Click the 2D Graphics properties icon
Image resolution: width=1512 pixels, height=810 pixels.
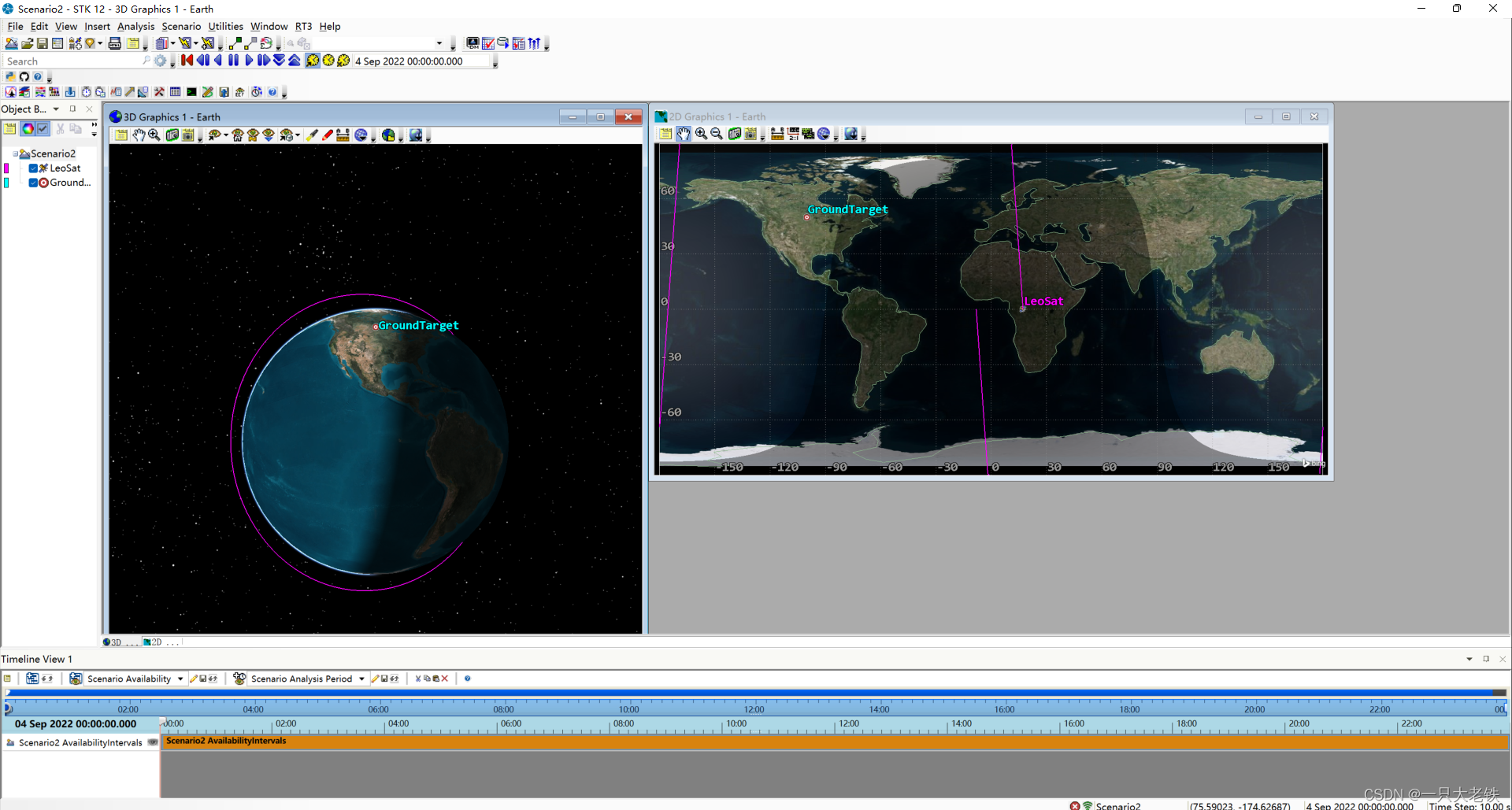tap(666, 134)
